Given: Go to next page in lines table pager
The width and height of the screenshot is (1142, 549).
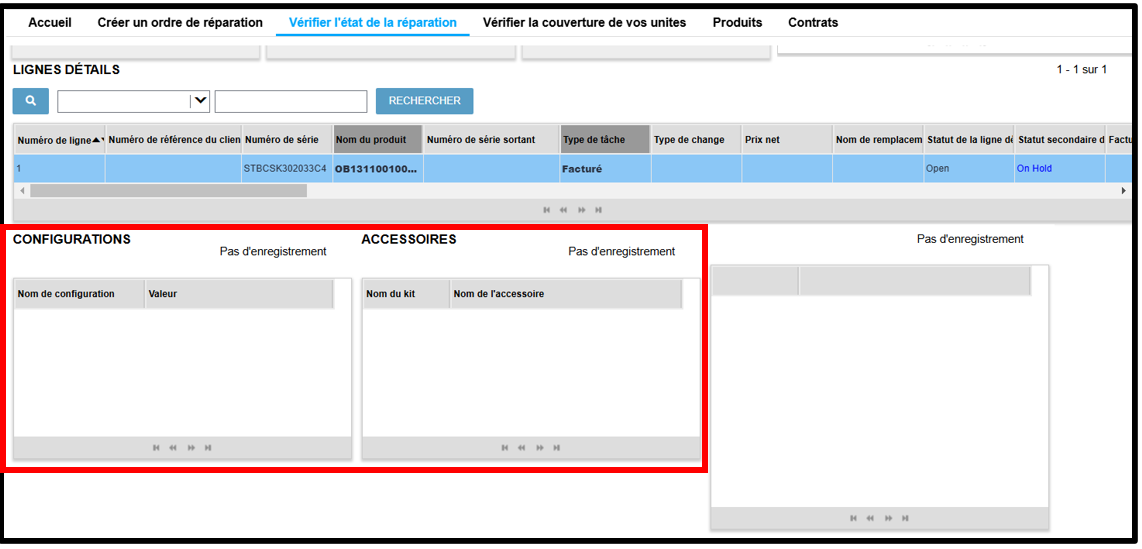Looking at the screenshot, I should [581, 210].
